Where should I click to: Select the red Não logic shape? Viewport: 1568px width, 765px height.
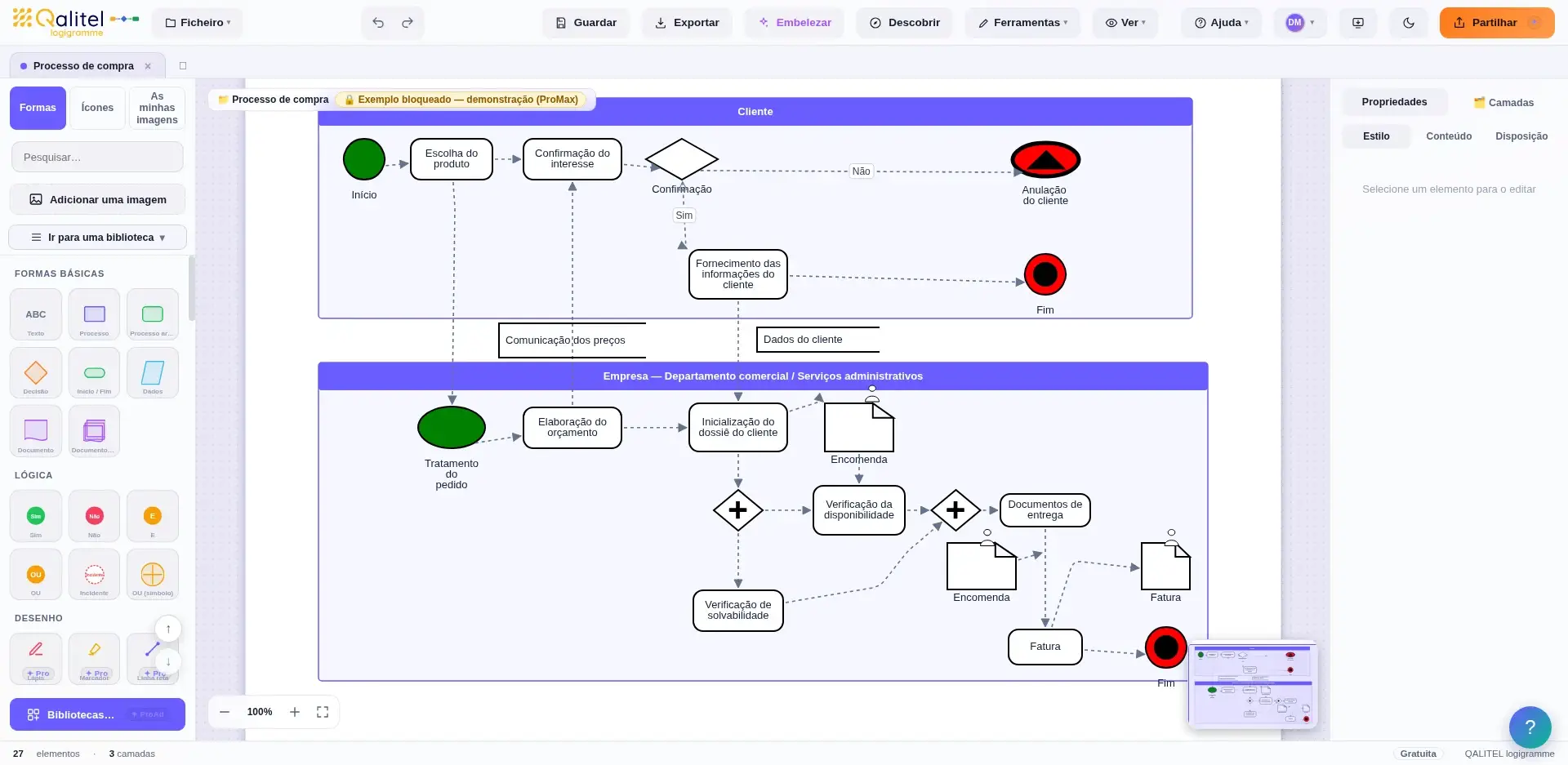(94, 516)
